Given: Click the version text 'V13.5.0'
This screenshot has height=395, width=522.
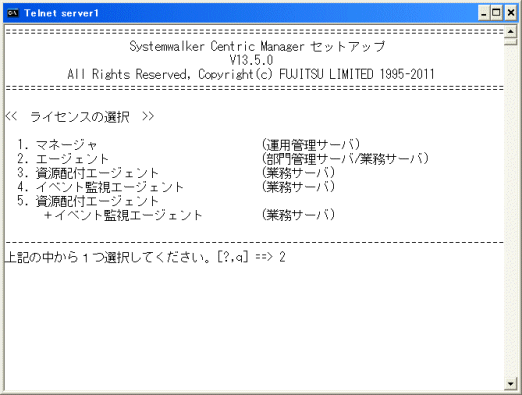Looking at the screenshot, I should [x=251, y=60].
